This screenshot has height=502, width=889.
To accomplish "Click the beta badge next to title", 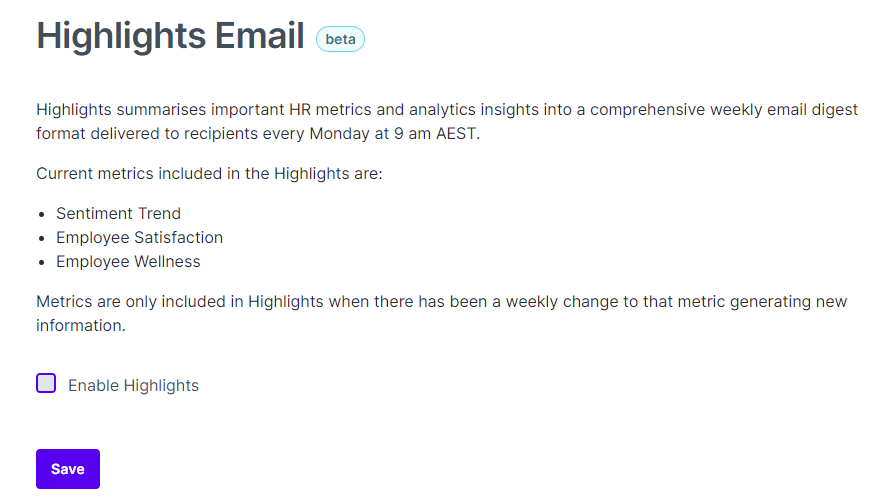I will [340, 39].
